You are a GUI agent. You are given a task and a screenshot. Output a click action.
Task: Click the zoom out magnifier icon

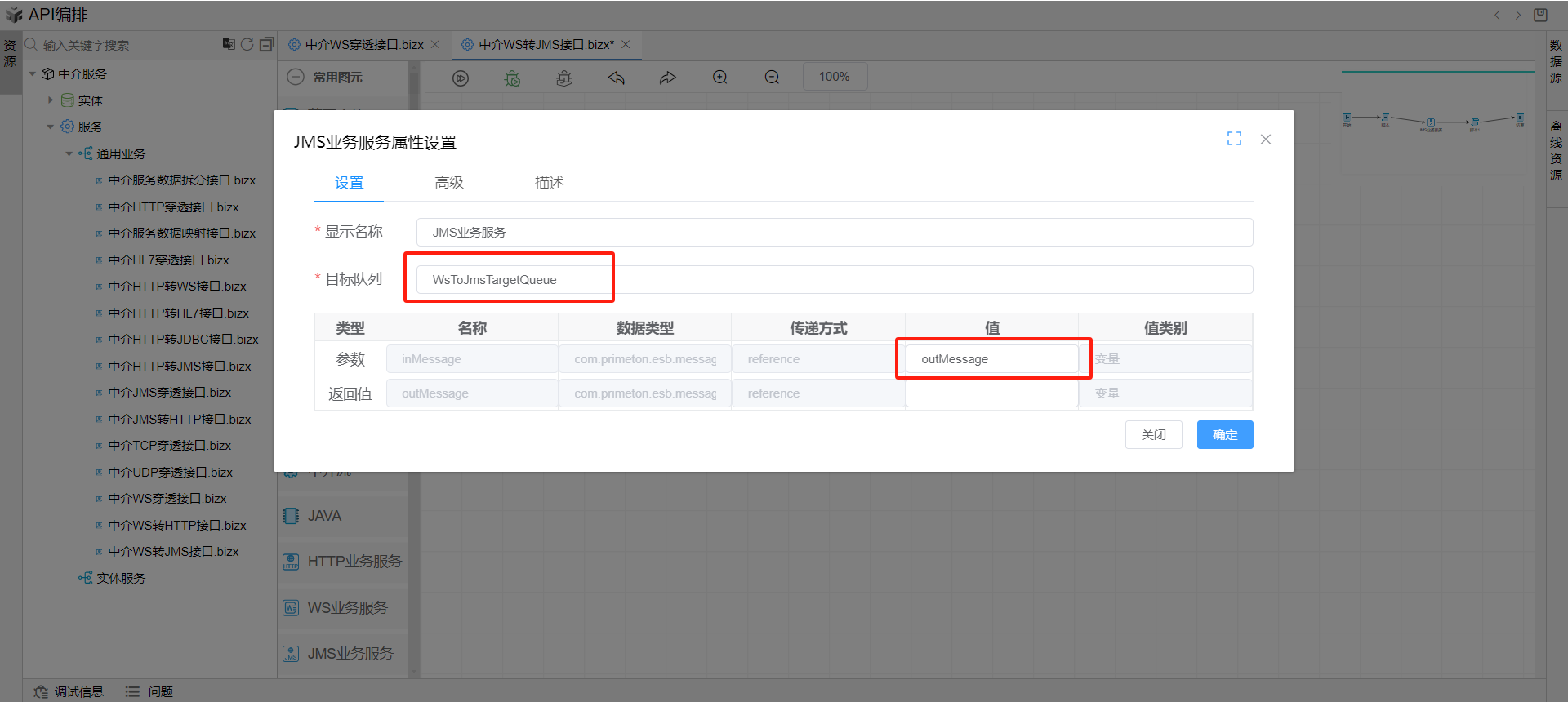(x=772, y=78)
